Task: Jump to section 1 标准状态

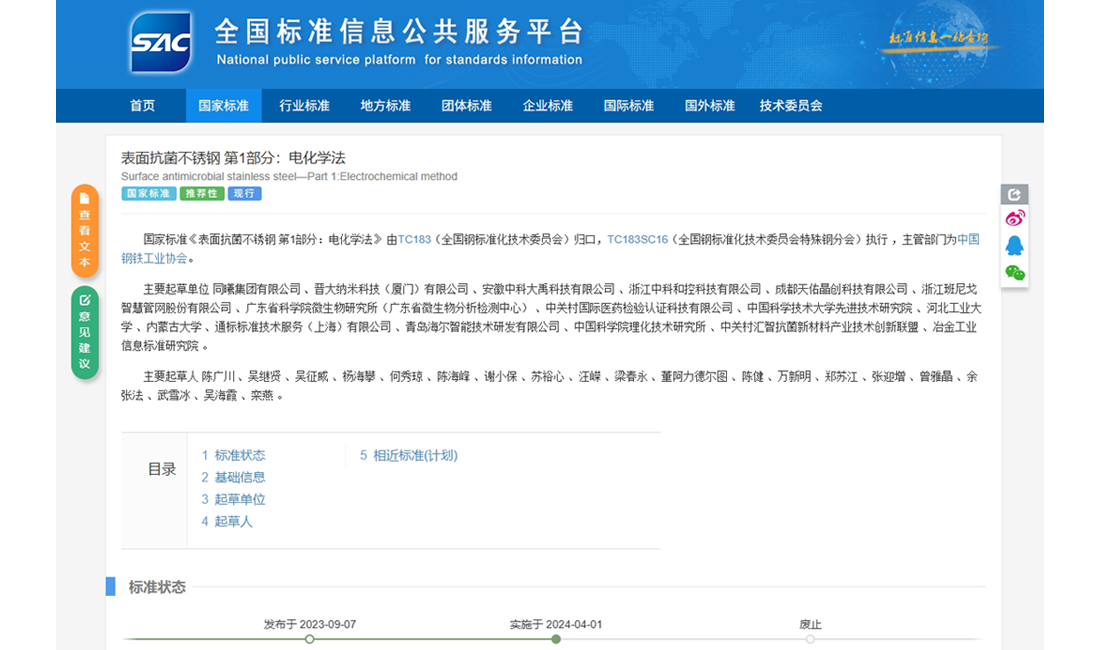Action: (234, 455)
